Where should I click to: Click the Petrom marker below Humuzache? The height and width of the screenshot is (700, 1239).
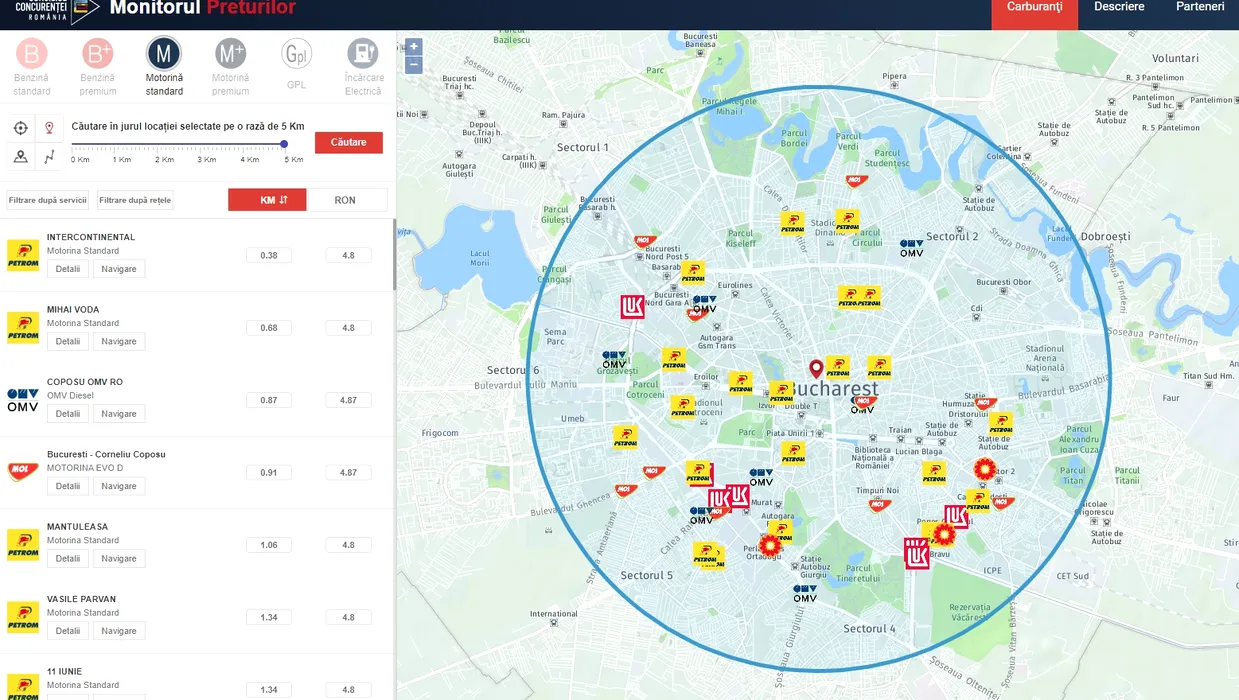click(1001, 423)
